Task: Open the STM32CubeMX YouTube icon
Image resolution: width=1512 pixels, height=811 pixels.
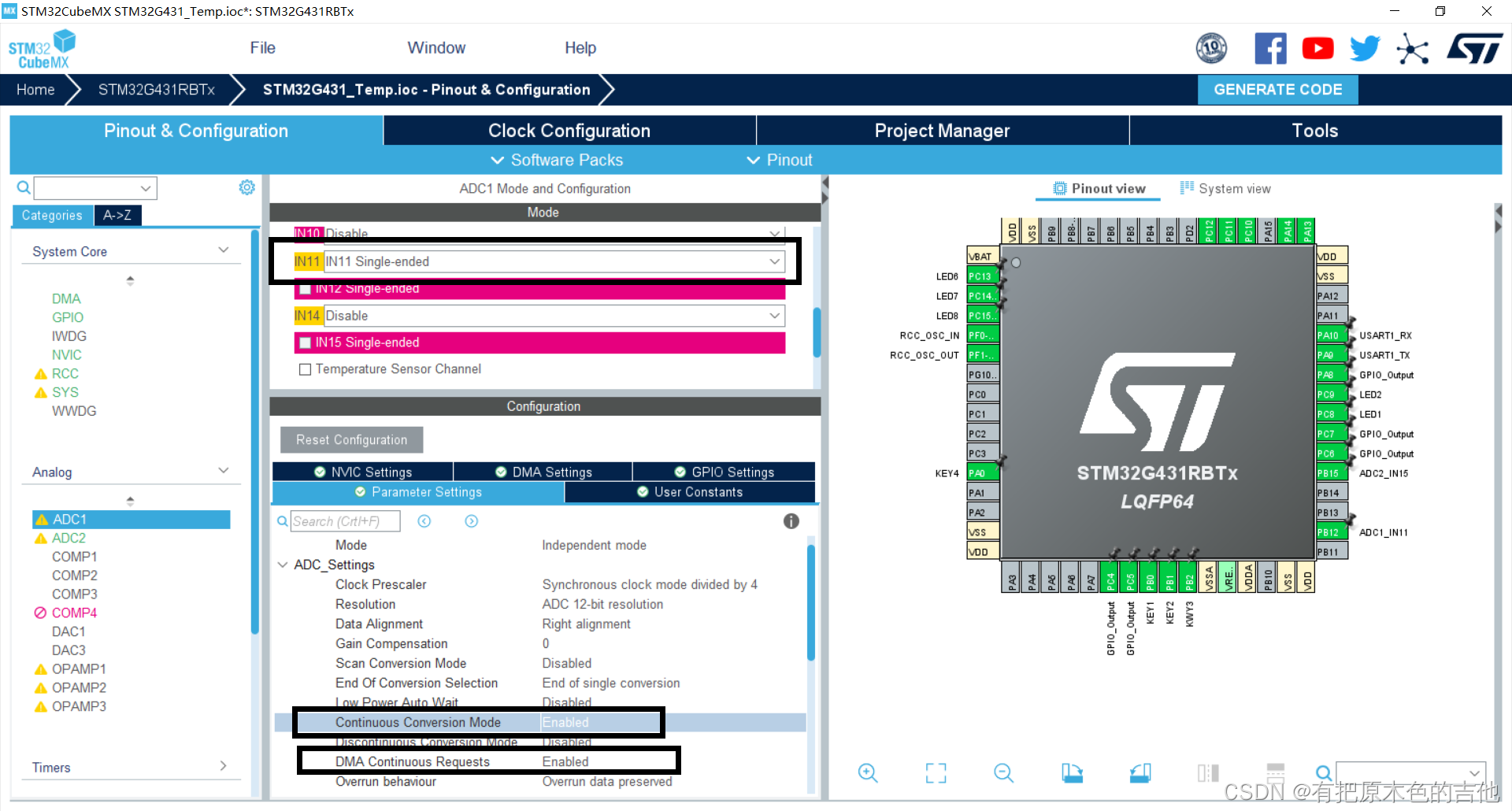Action: (x=1317, y=48)
